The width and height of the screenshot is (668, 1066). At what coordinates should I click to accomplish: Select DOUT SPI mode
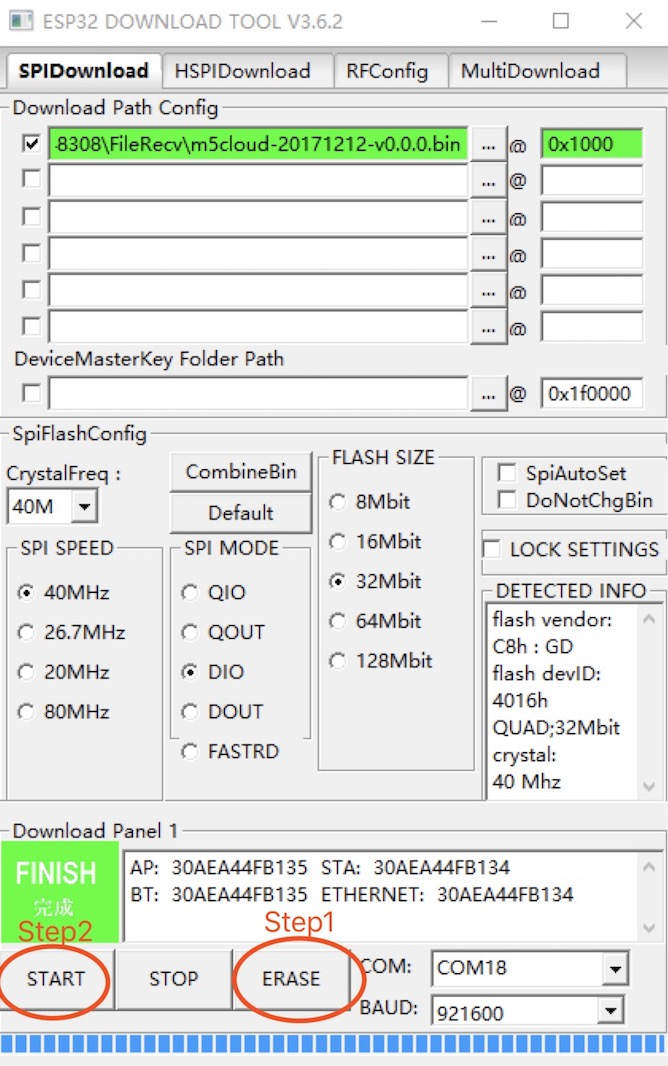point(222,712)
